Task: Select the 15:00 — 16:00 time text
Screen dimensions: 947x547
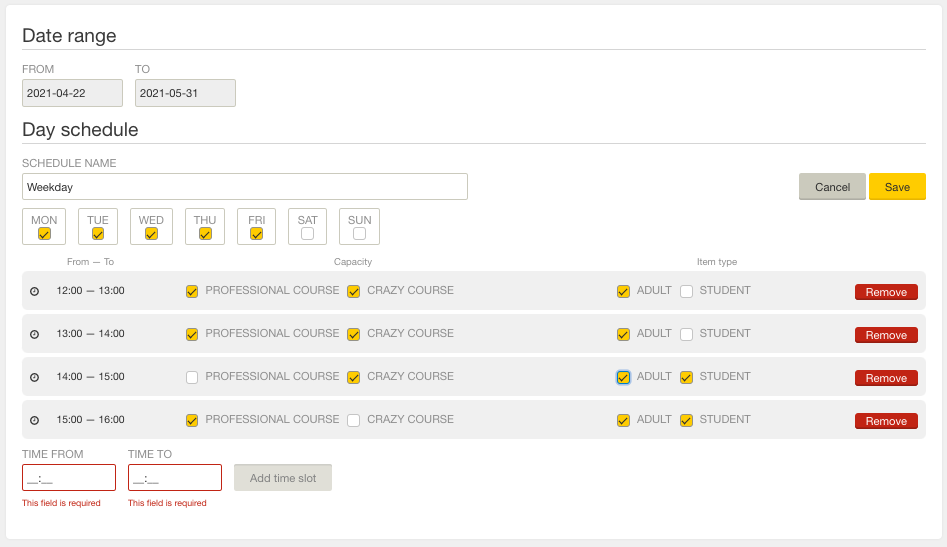Action: 91,420
